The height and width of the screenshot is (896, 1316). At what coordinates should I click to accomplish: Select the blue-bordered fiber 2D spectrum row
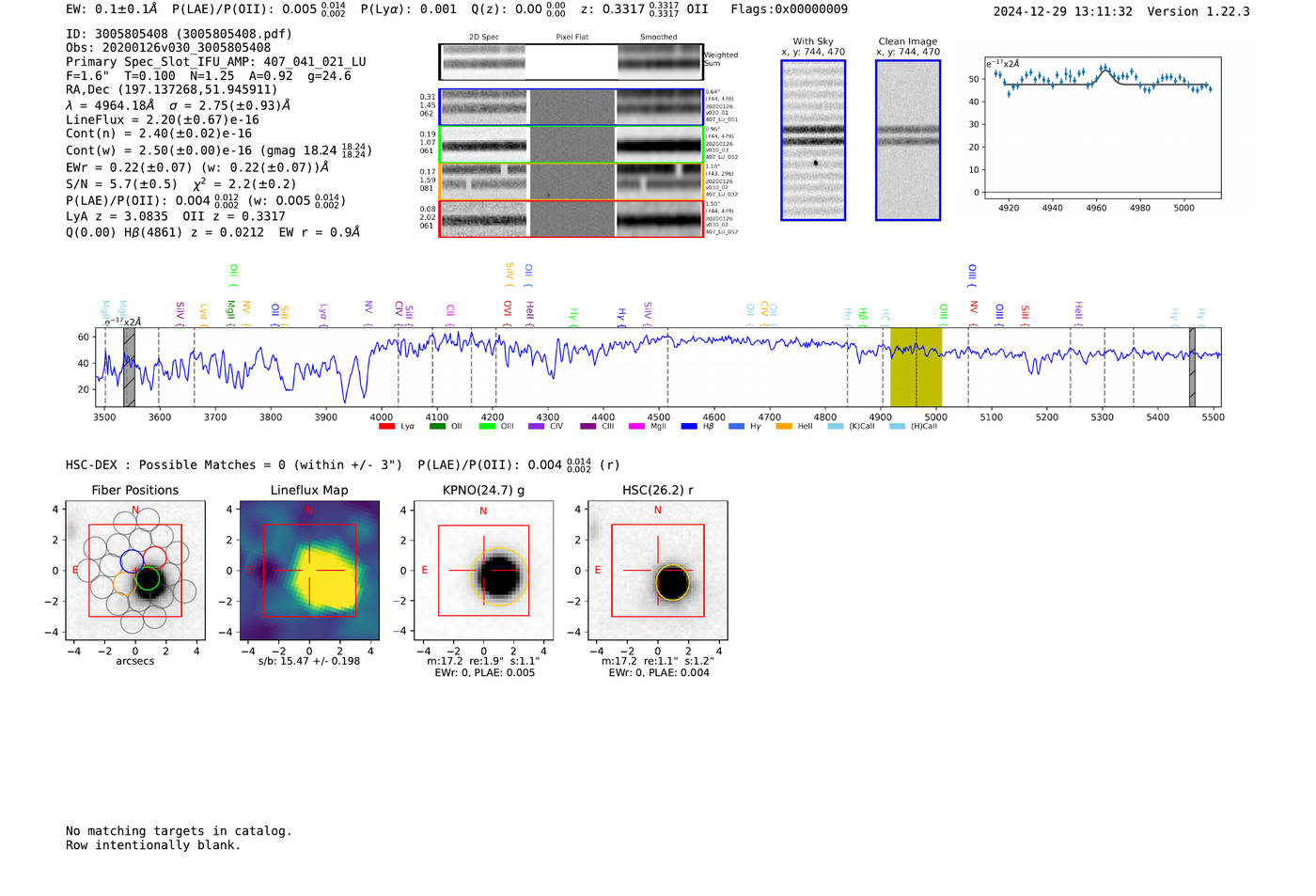pos(571,107)
